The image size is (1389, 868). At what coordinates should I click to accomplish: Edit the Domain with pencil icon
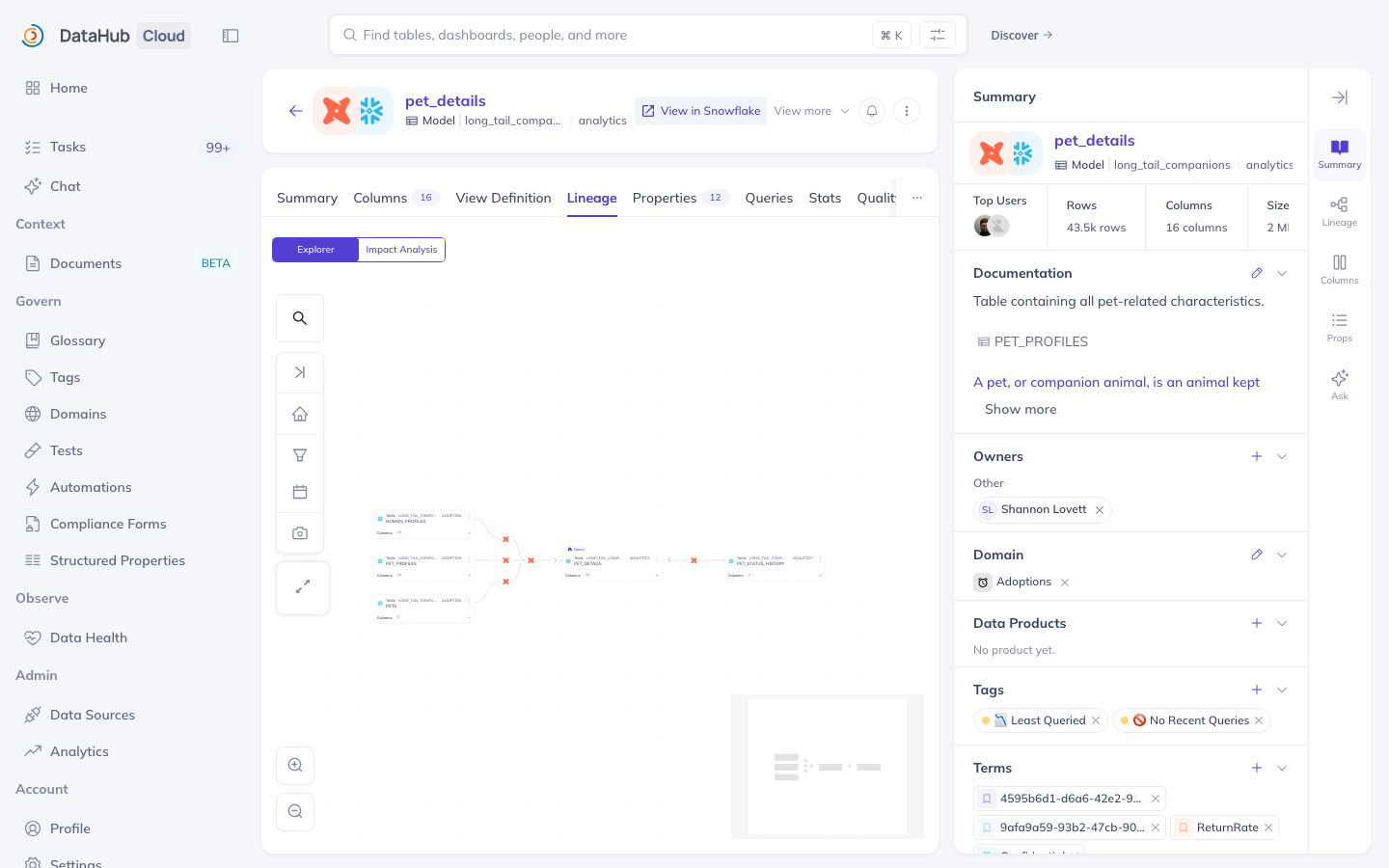pos(1257,555)
